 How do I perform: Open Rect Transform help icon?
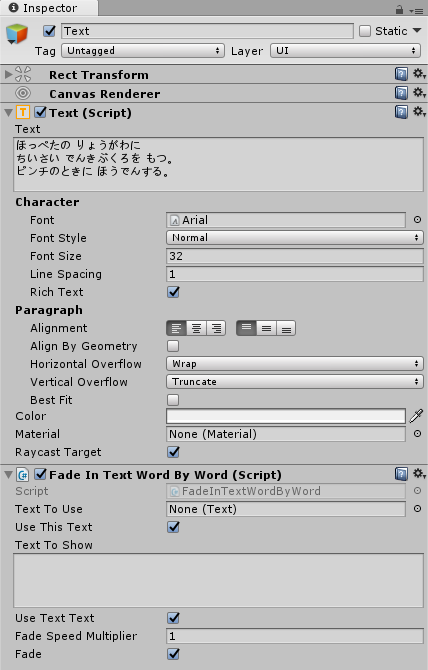coord(401,74)
